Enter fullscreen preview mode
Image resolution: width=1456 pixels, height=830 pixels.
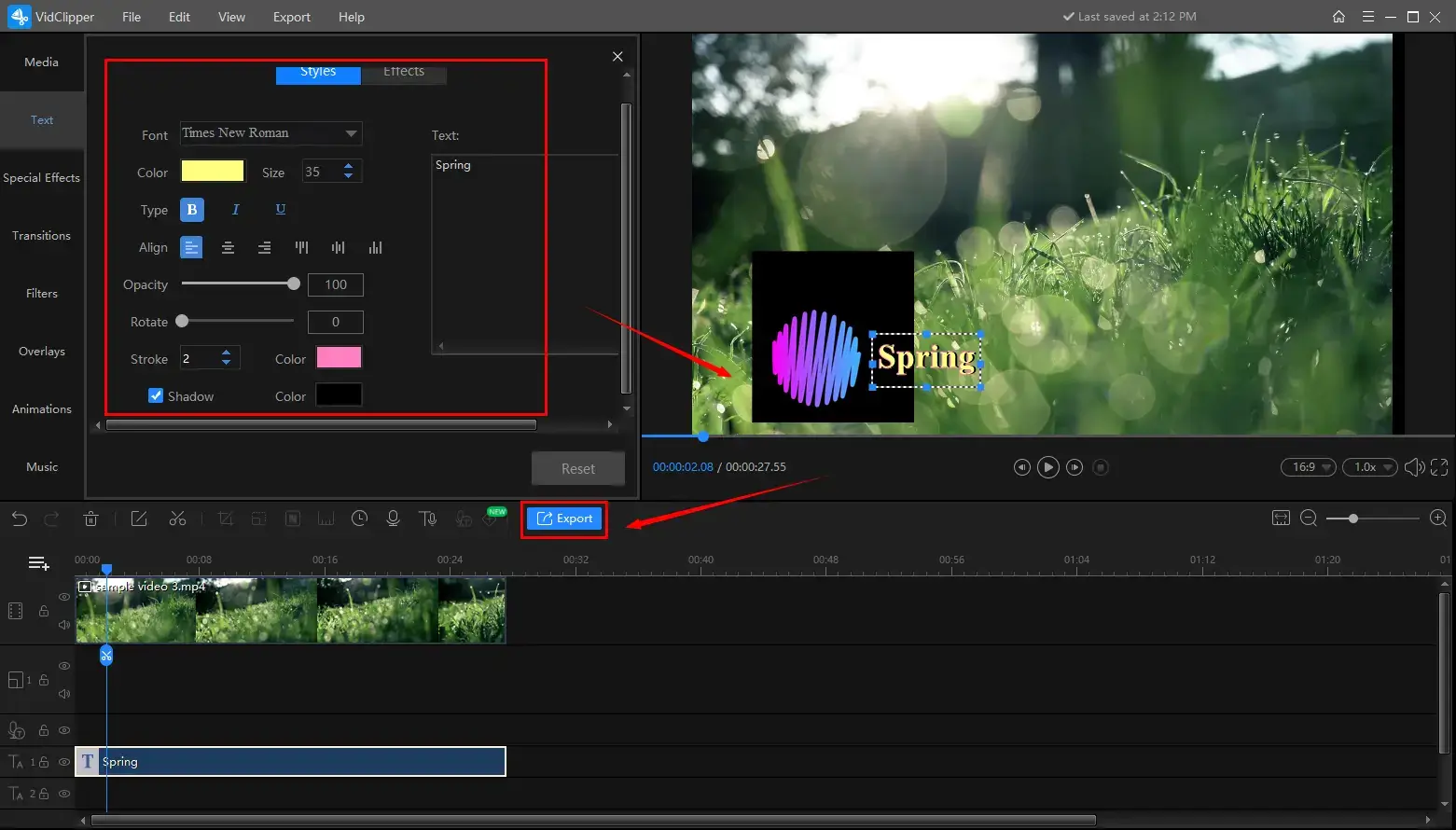click(1439, 467)
